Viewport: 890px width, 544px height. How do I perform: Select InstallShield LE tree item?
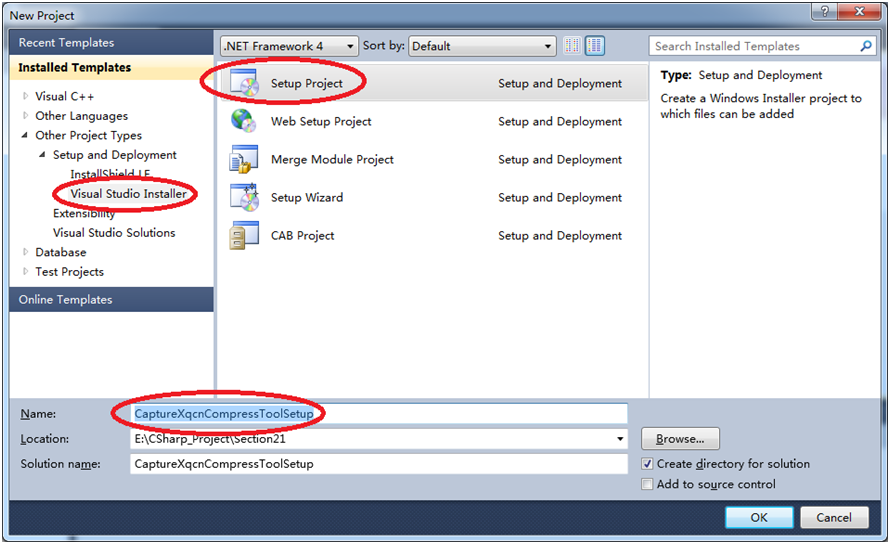(110, 174)
